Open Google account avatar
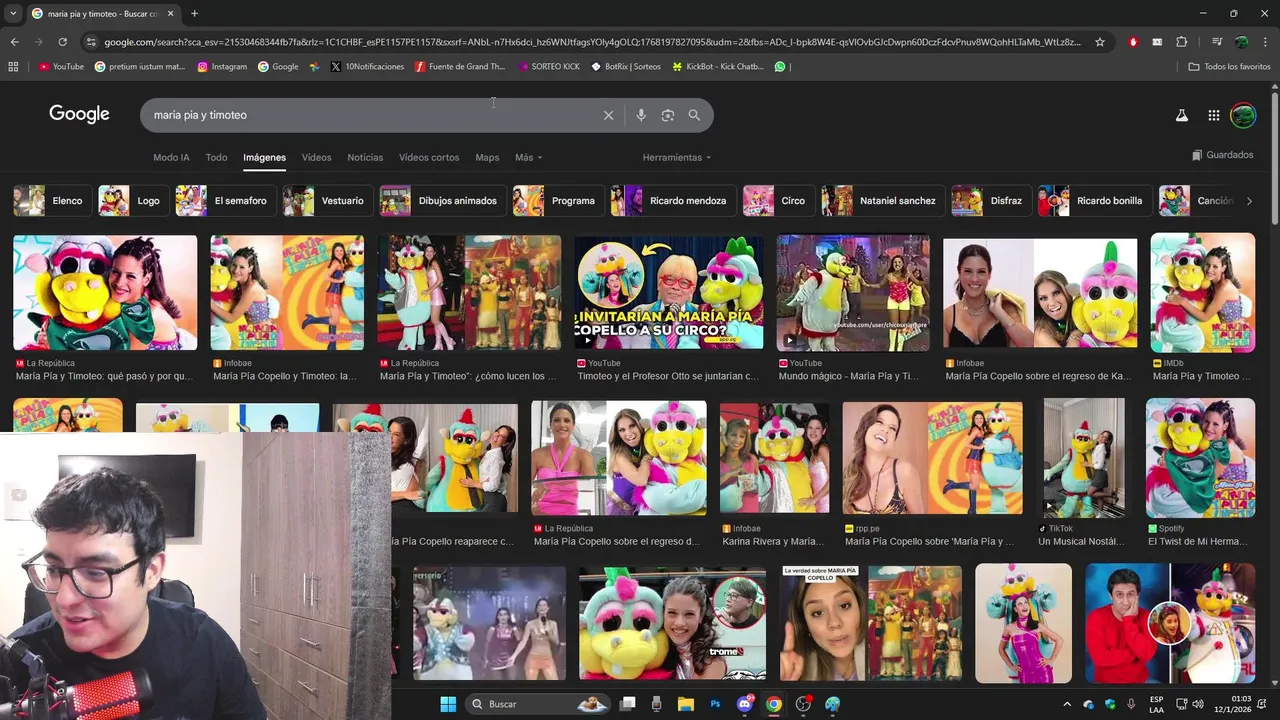This screenshot has height=720, width=1280. click(x=1243, y=115)
